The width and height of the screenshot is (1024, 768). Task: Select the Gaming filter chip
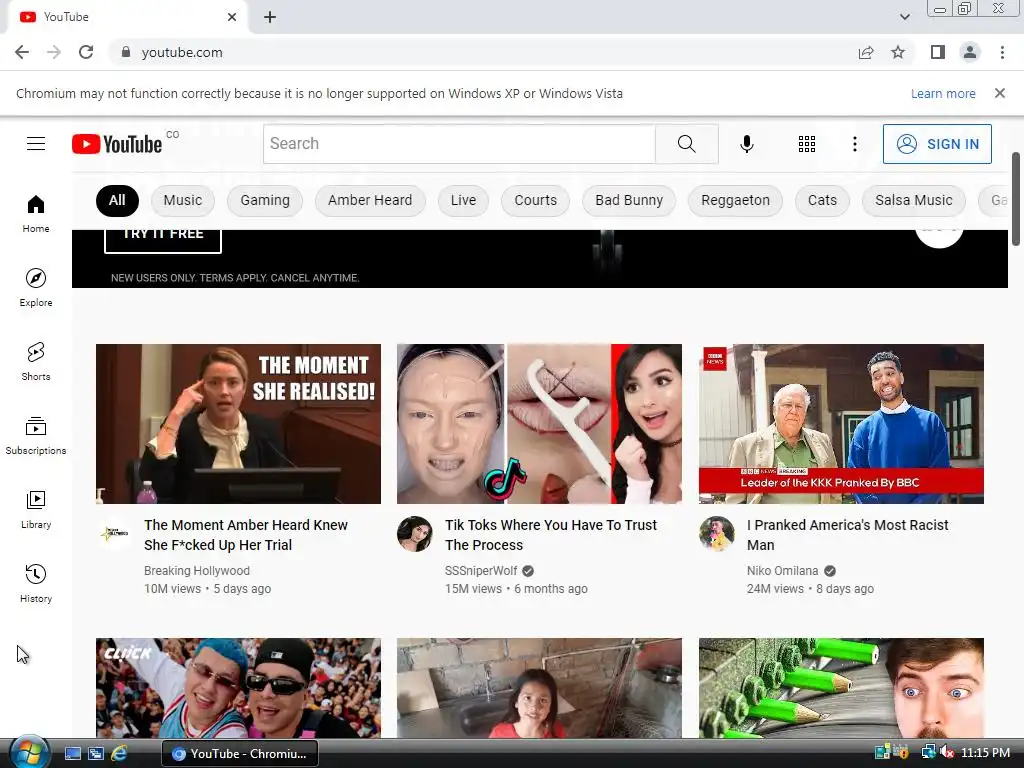tap(264, 200)
